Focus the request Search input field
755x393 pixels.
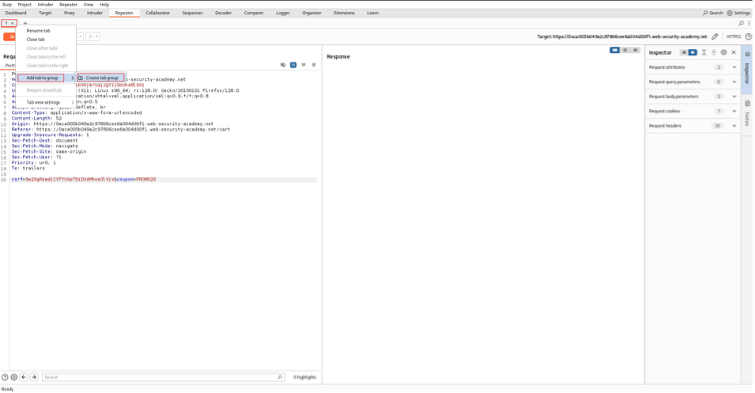pyautogui.click(x=163, y=377)
